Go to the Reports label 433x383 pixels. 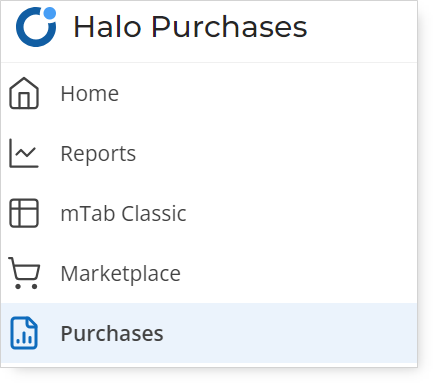[98, 154]
